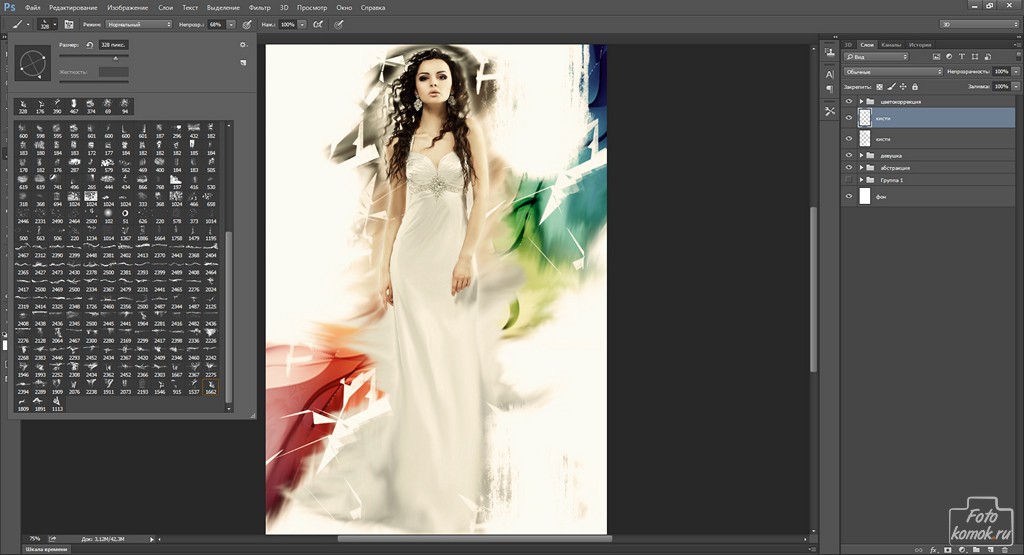Switch to the Каналы tab
The image size is (1024, 555).
[x=890, y=45]
